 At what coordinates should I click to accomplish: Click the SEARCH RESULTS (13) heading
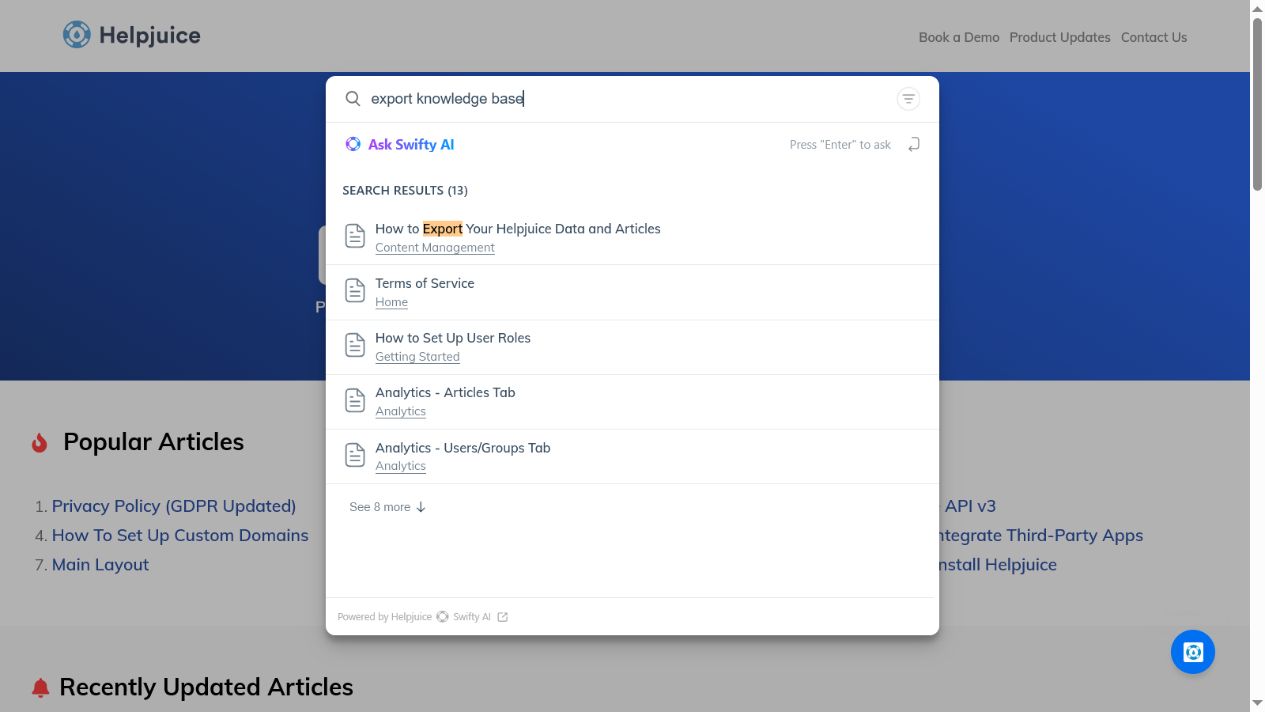(x=405, y=190)
